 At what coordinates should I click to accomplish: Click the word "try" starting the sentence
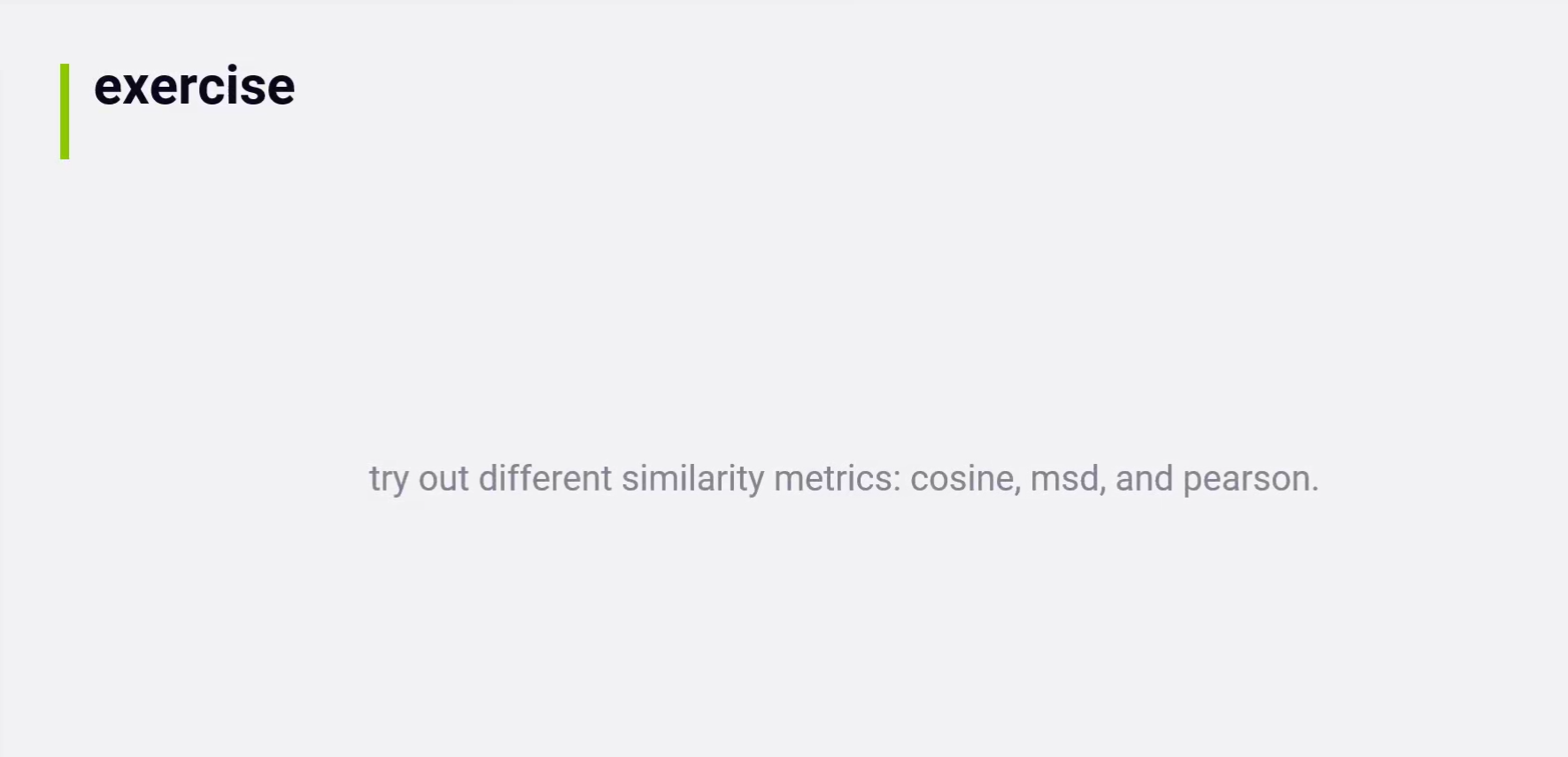[x=388, y=480]
